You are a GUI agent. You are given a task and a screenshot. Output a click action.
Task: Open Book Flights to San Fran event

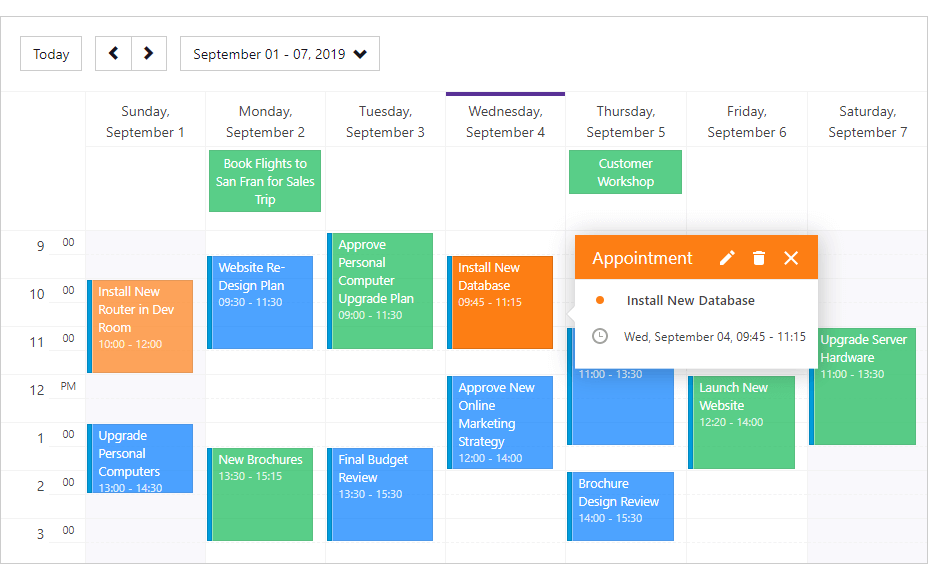pyautogui.click(x=265, y=181)
